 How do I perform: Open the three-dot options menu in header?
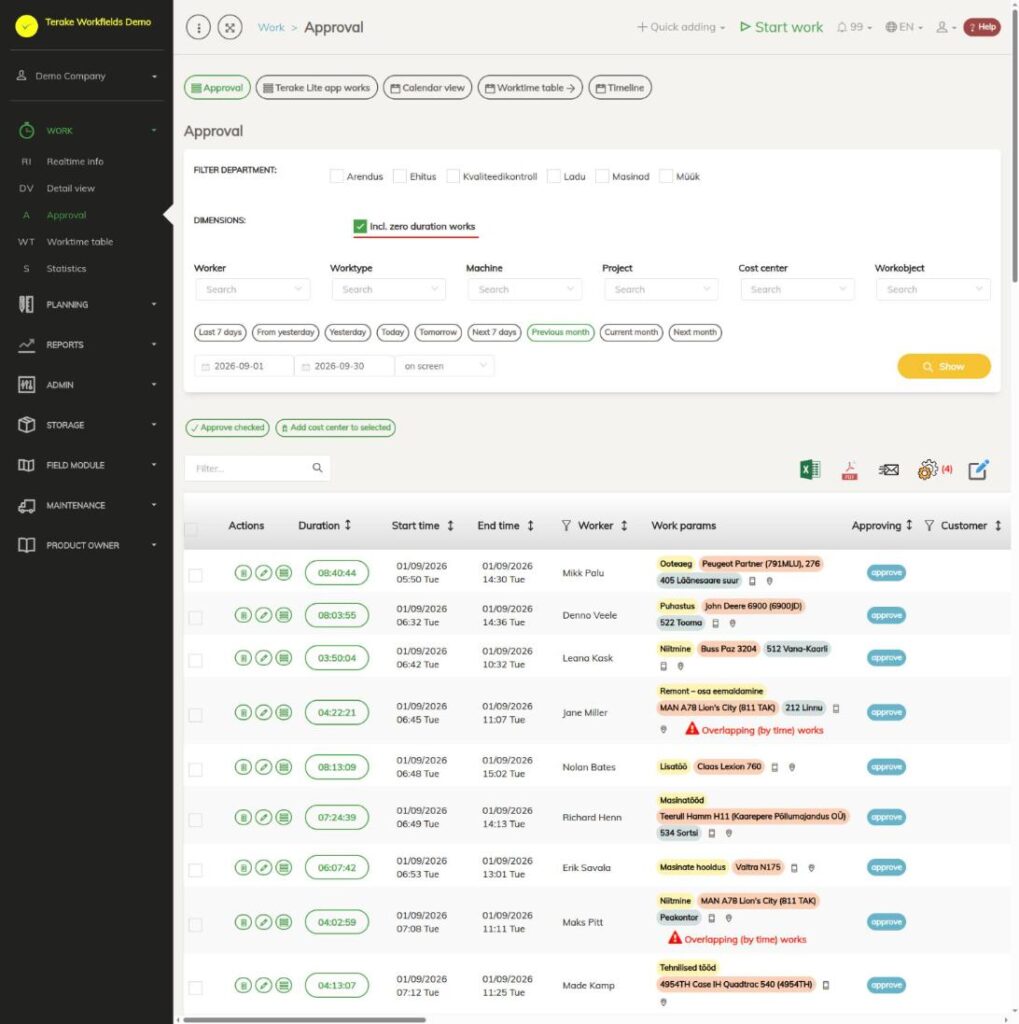(199, 27)
